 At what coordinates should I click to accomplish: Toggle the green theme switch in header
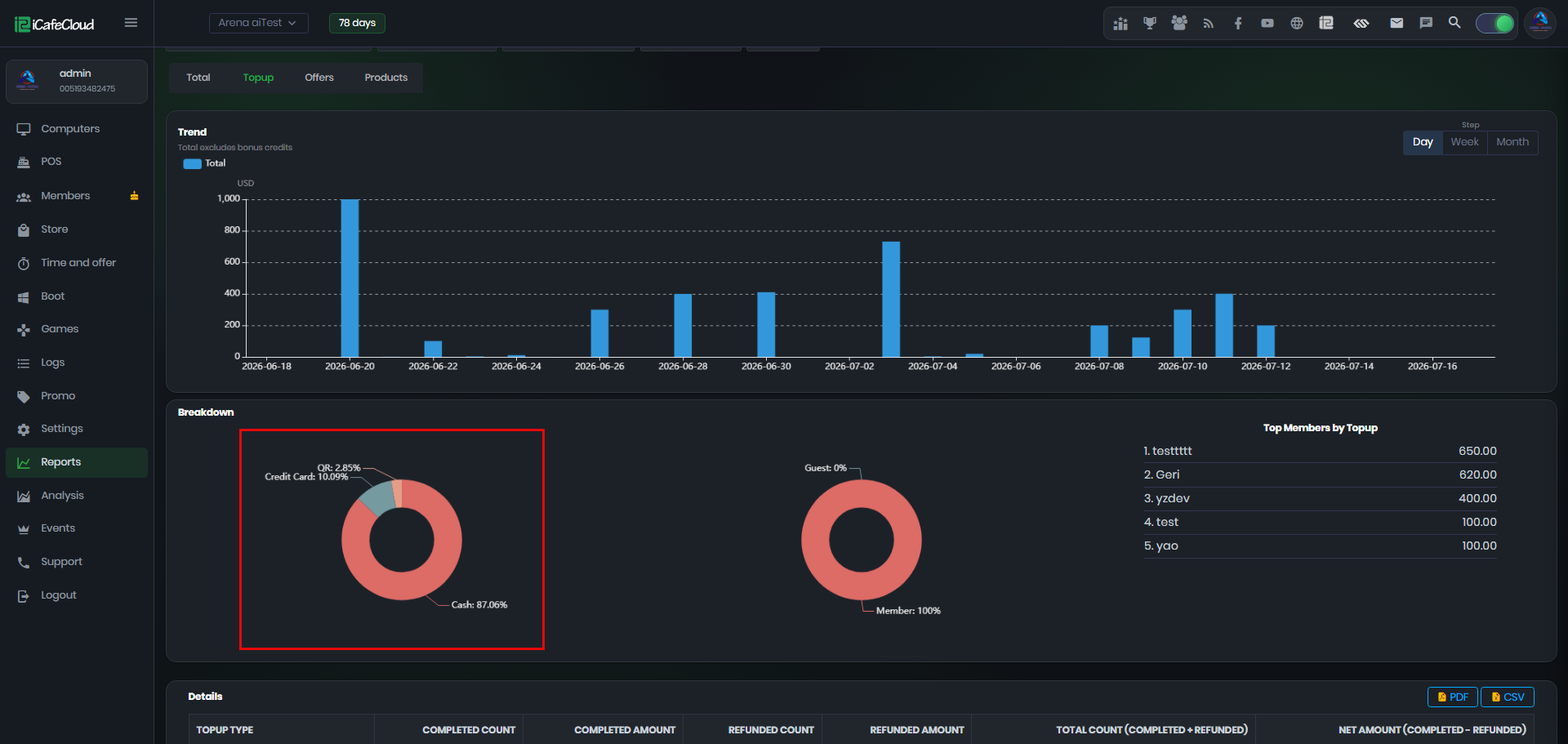click(x=1495, y=23)
